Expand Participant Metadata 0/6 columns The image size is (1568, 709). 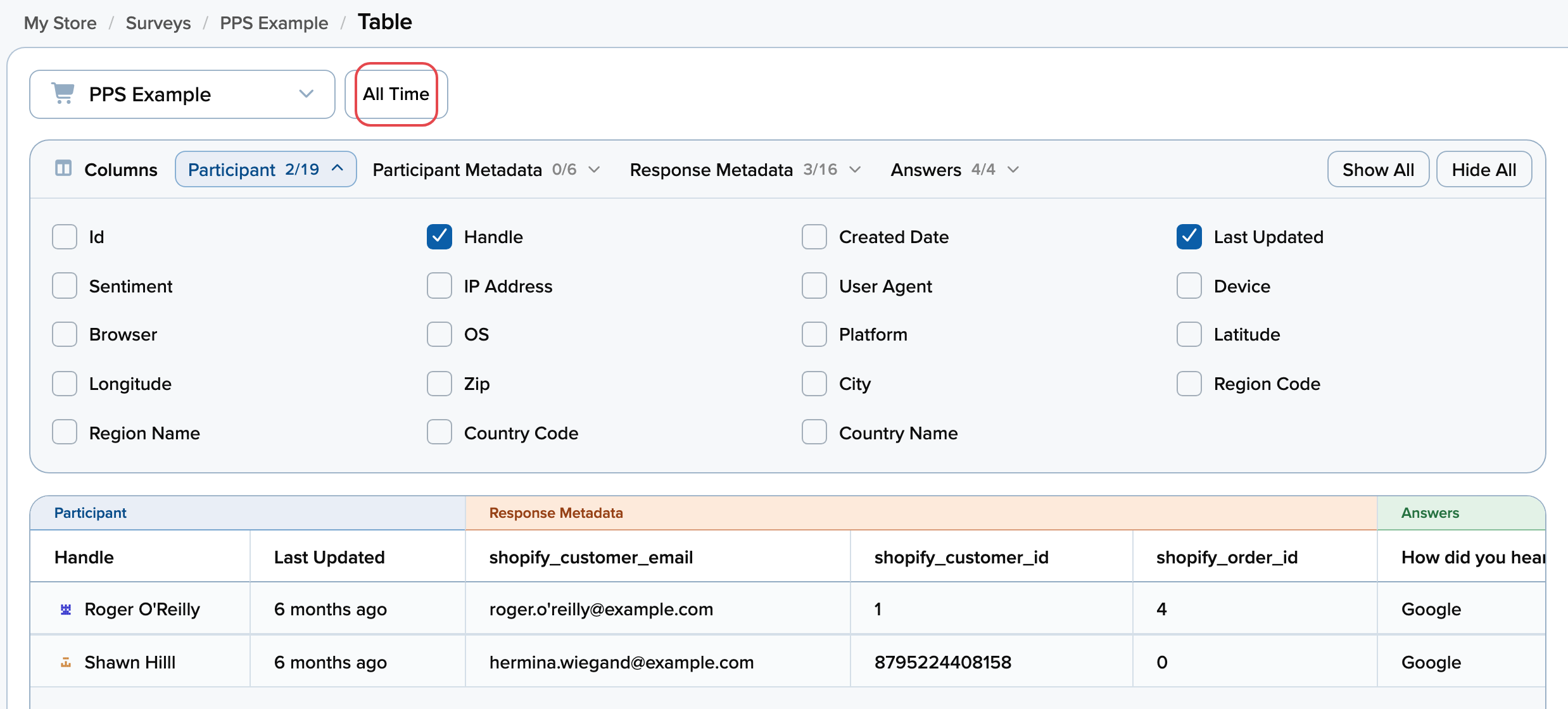pyautogui.click(x=486, y=170)
